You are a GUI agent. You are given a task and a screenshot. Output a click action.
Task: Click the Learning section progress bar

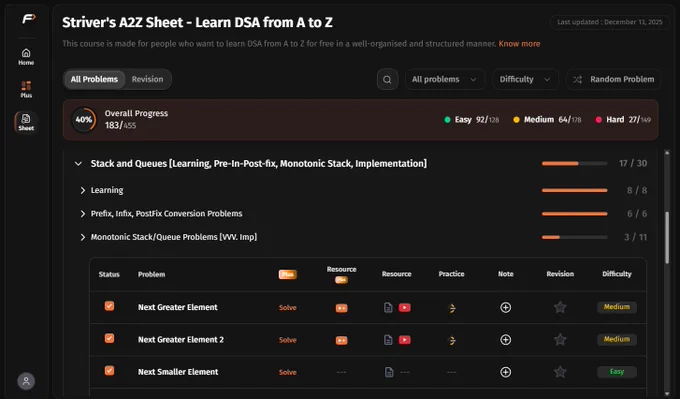[574, 190]
